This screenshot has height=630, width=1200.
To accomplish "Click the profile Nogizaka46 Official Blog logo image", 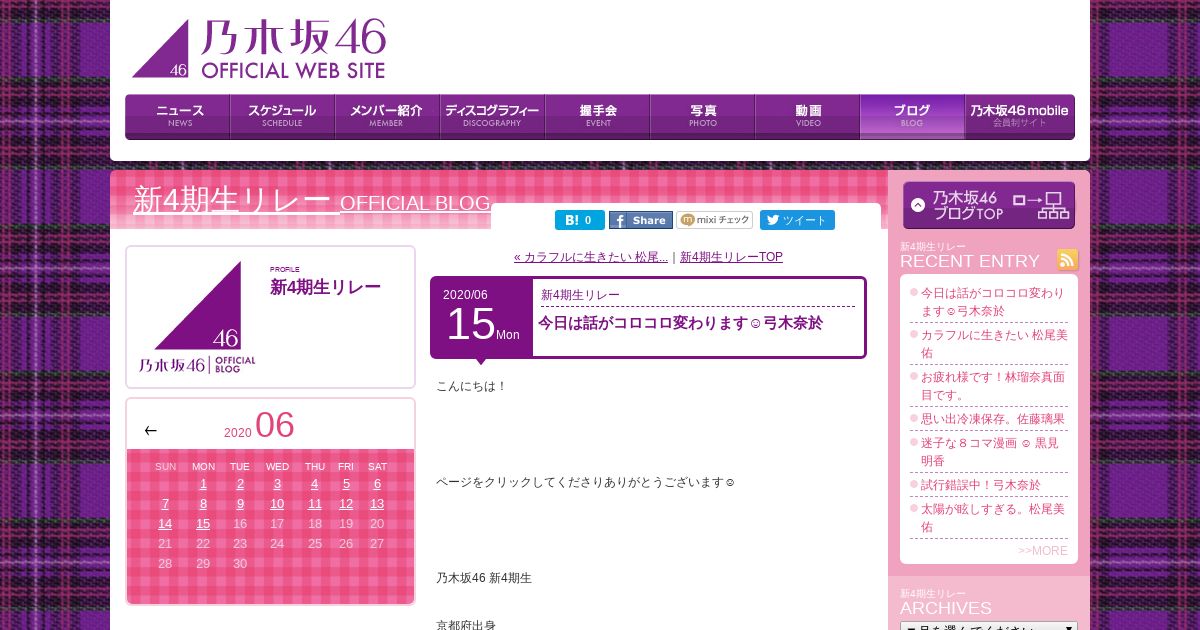I will [197, 317].
